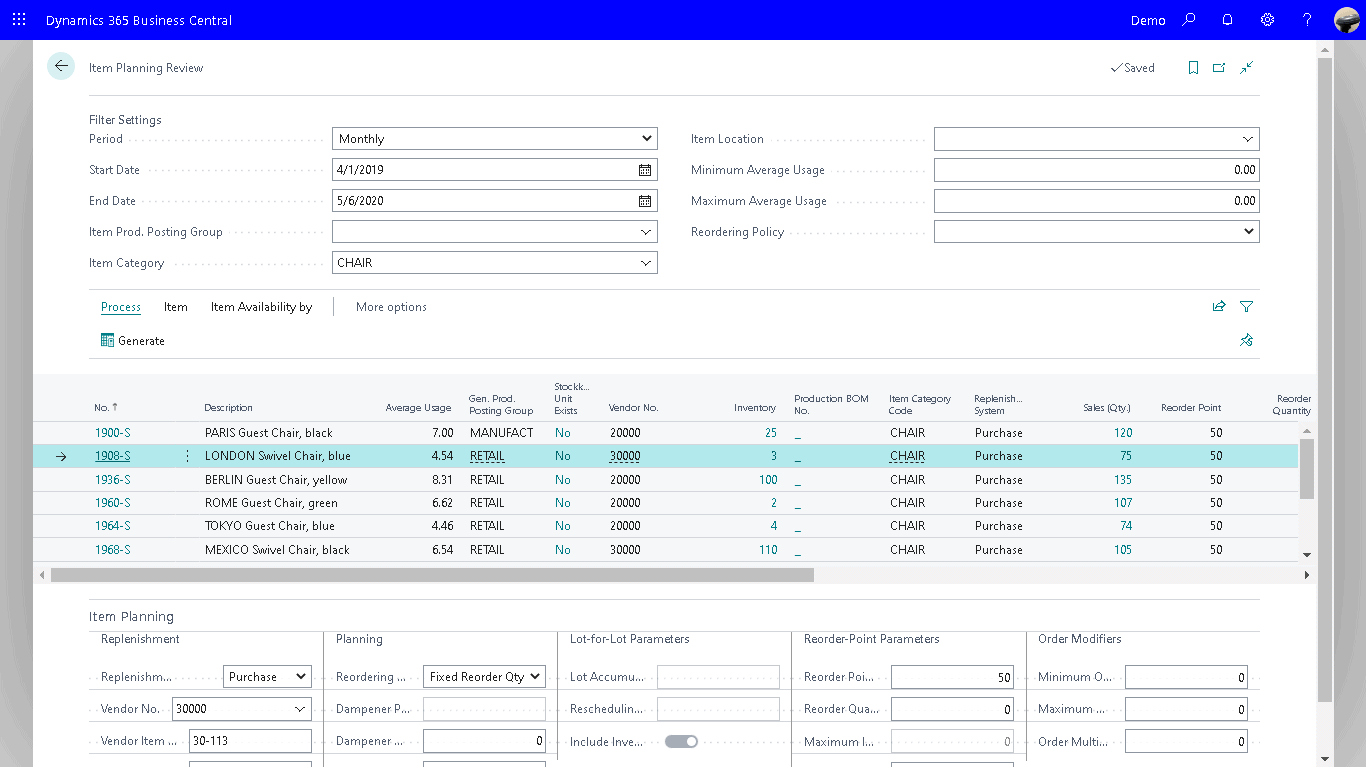Open Item Availability by menu
Image resolution: width=1366 pixels, height=767 pixels.
pos(261,307)
